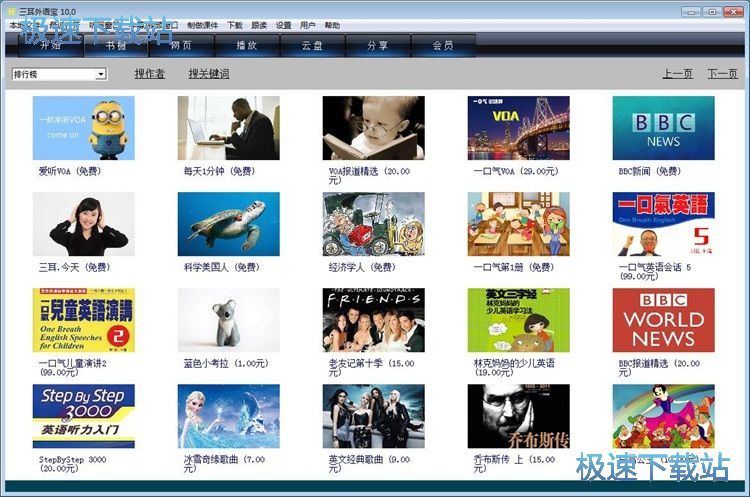
Task: Open the classroom cartoon cover
Action: [x=518, y=224]
